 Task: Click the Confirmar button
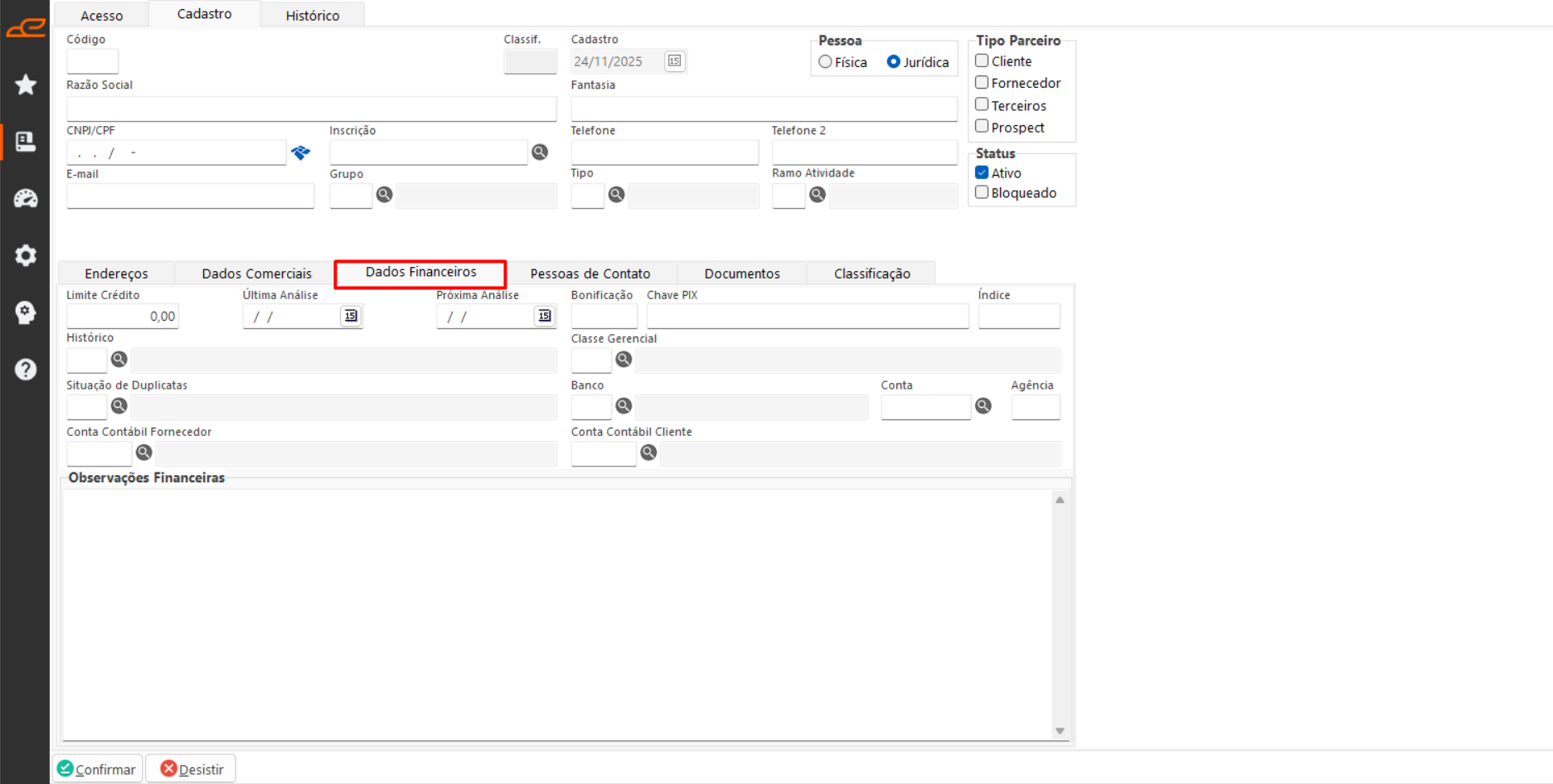(x=98, y=769)
